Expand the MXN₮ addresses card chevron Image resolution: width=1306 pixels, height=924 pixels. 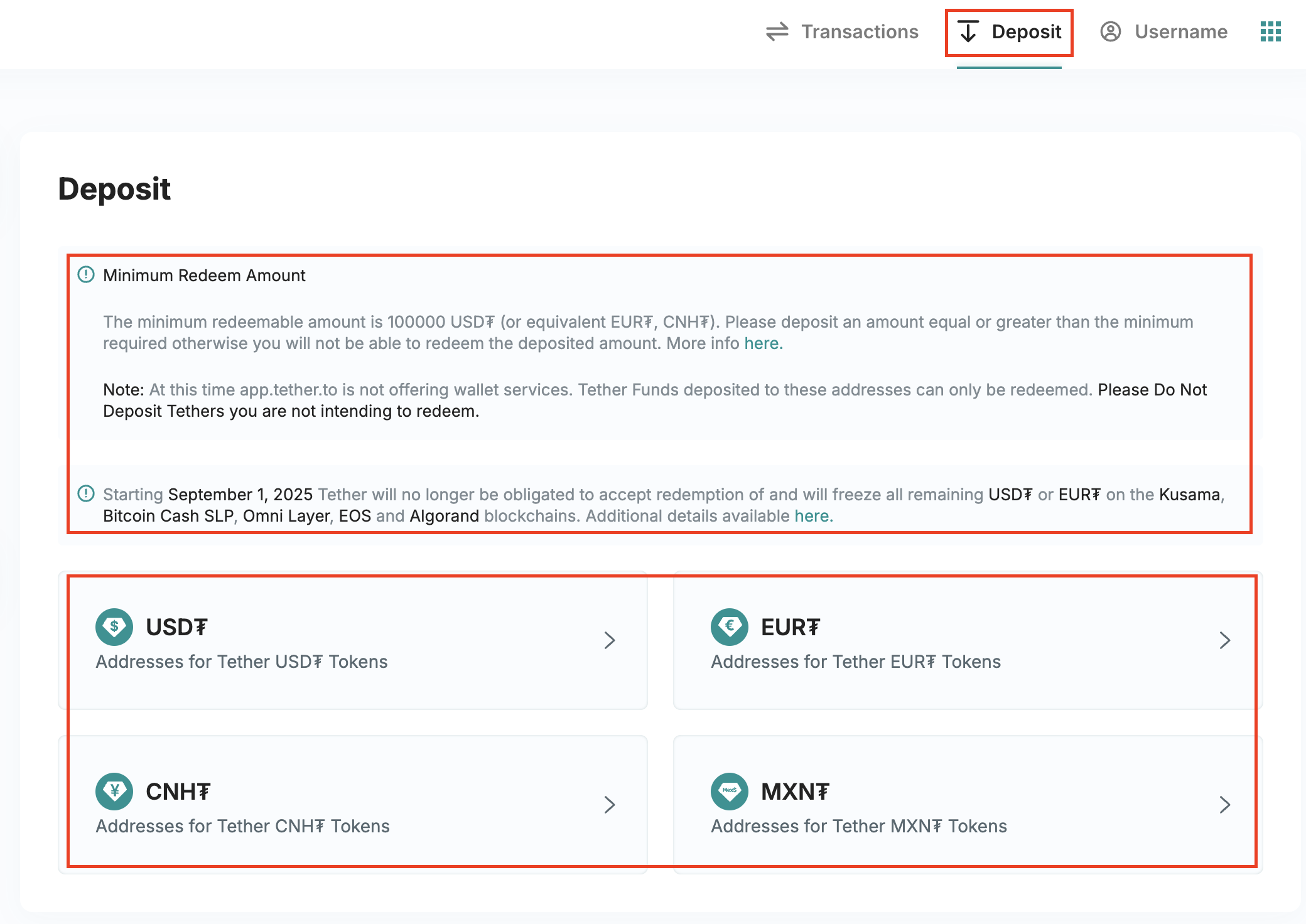pos(1225,805)
